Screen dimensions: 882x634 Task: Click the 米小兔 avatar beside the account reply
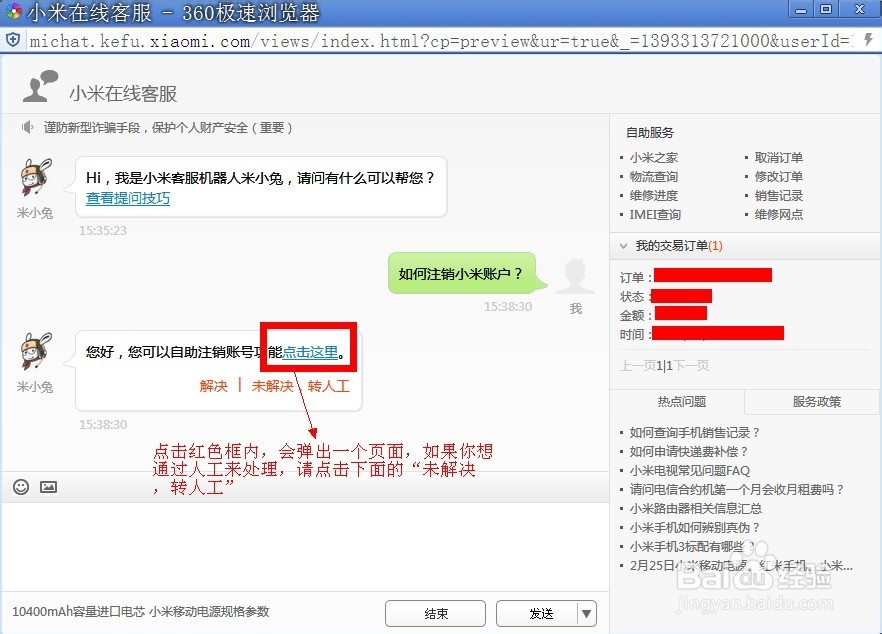click(35, 350)
